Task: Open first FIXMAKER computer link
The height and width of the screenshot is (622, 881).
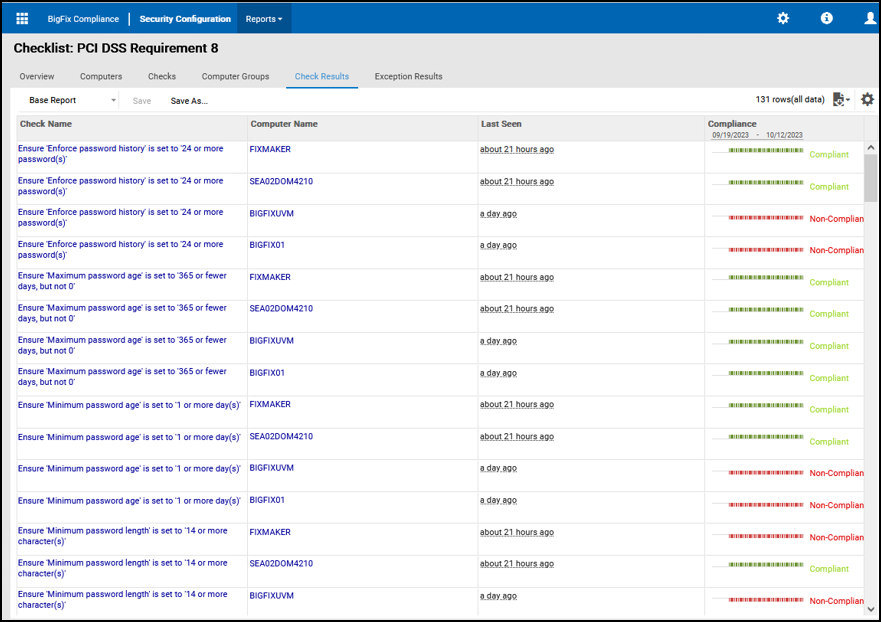Action: click(x=270, y=149)
